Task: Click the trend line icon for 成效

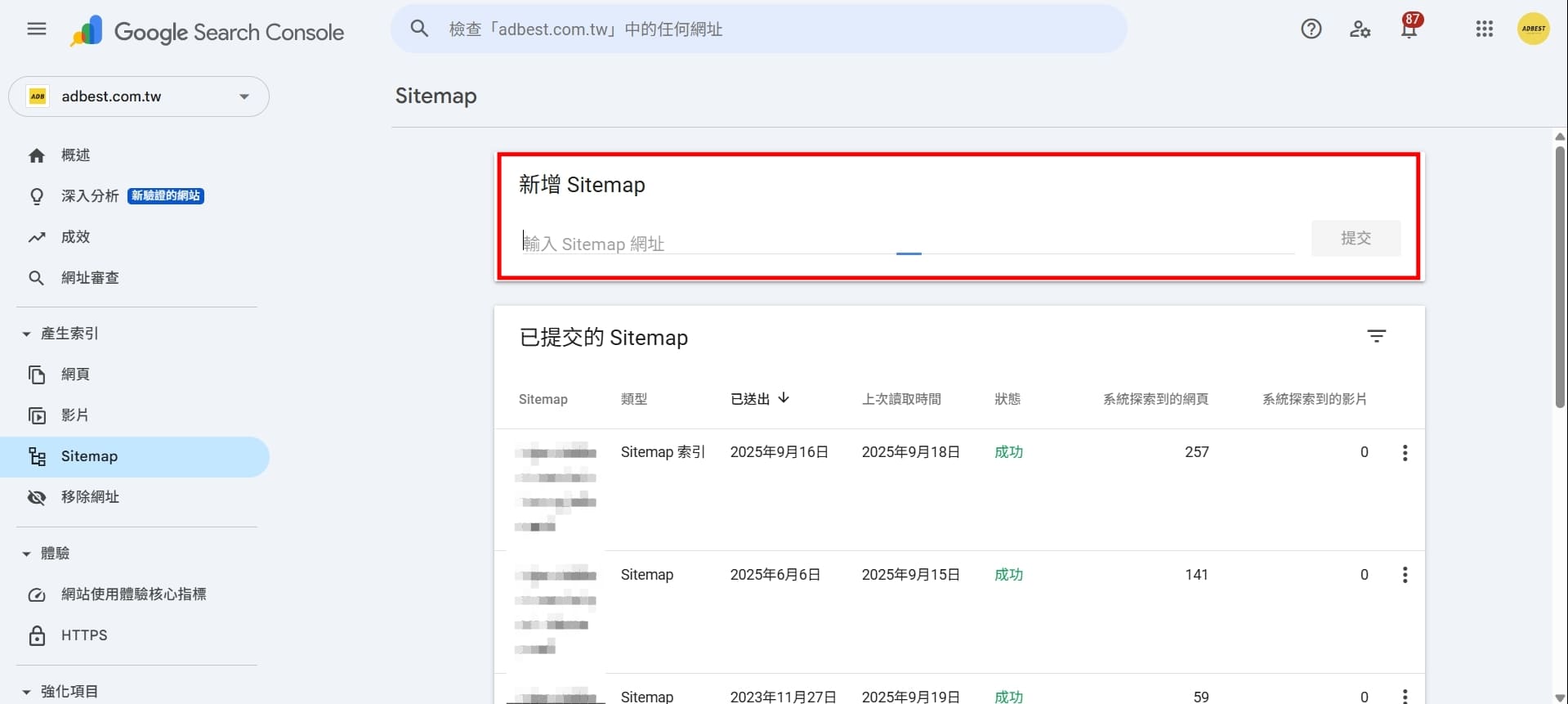Action: point(37,237)
